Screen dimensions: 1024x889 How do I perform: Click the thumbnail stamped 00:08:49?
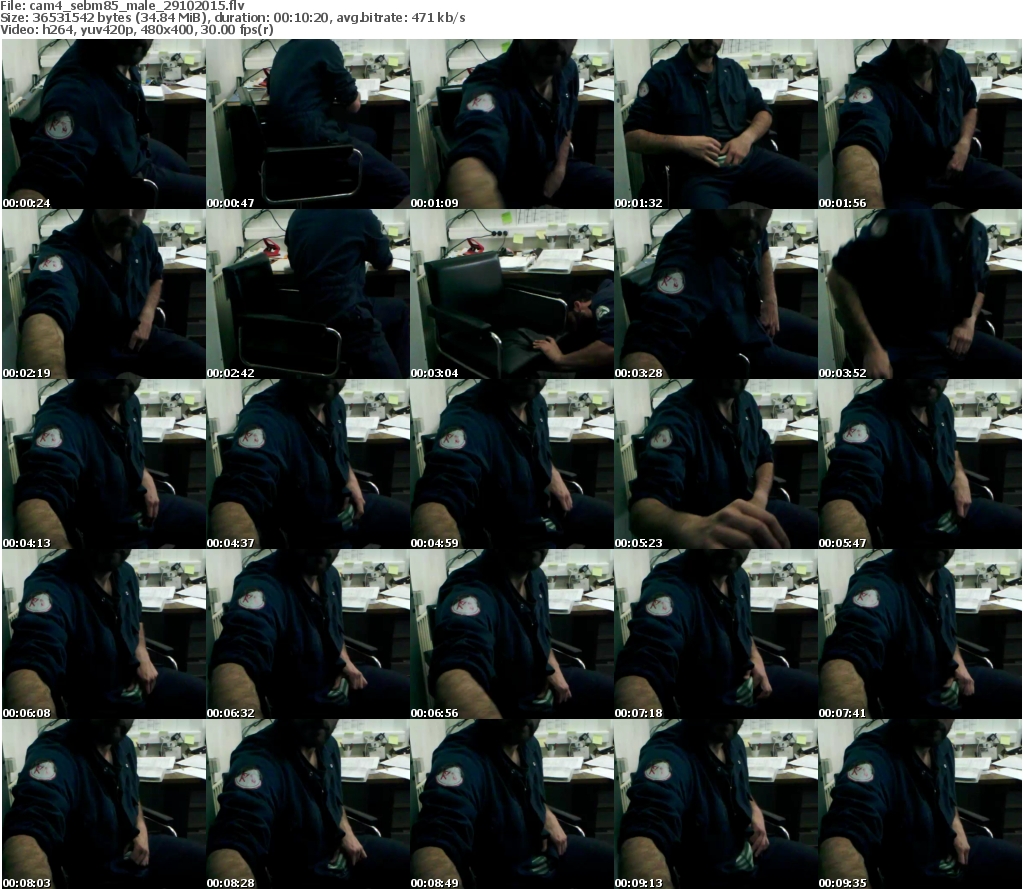(x=512, y=803)
